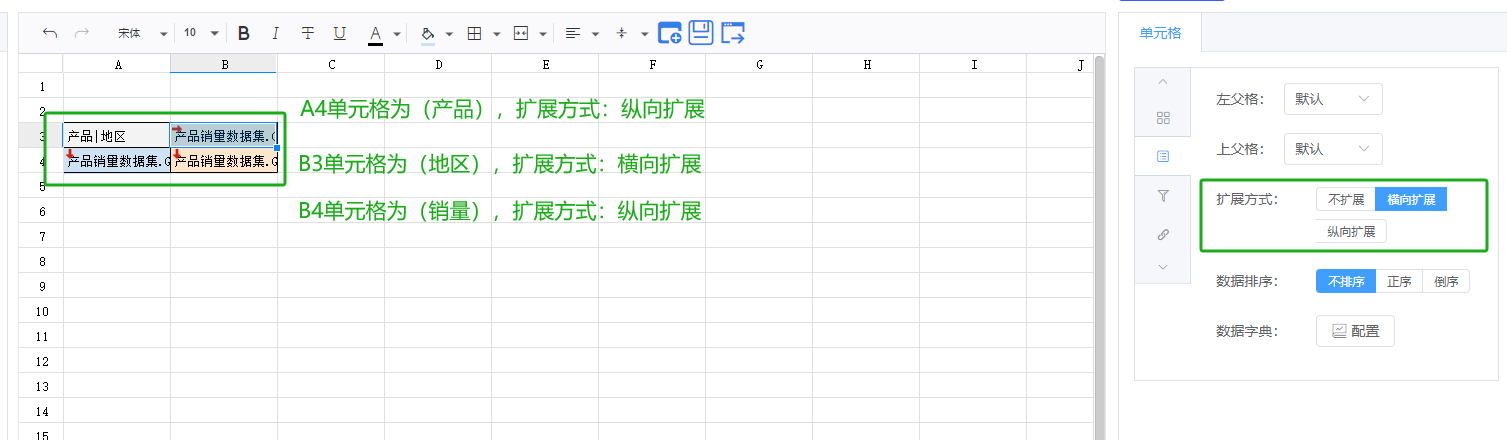The height and width of the screenshot is (440, 1507).
Task: Toggle italic formatting
Action: (x=276, y=33)
